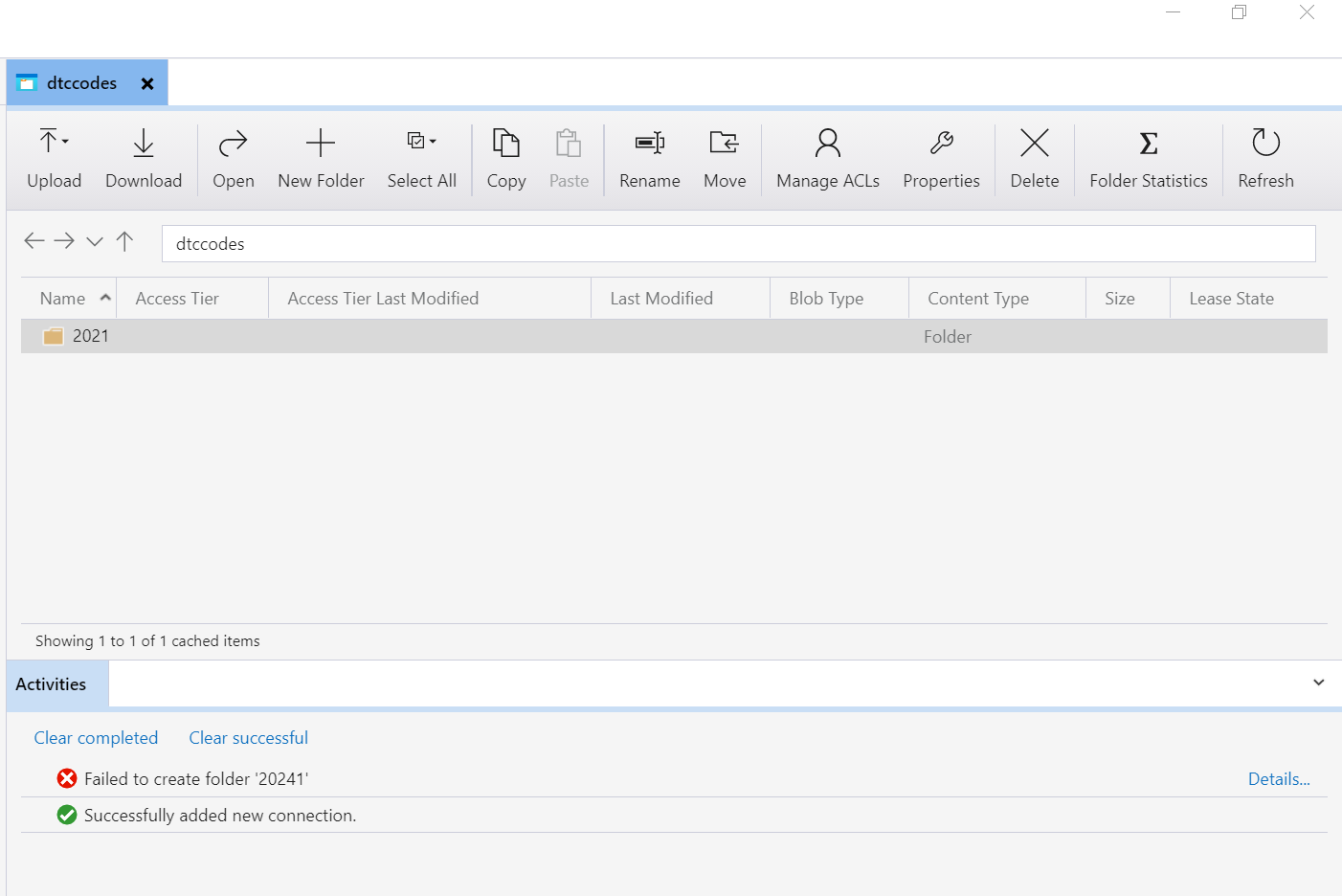Image resolution: width=1342 pixels, height=896 pixels.
Task: Select the 2021 folder row
Action: 90,335
